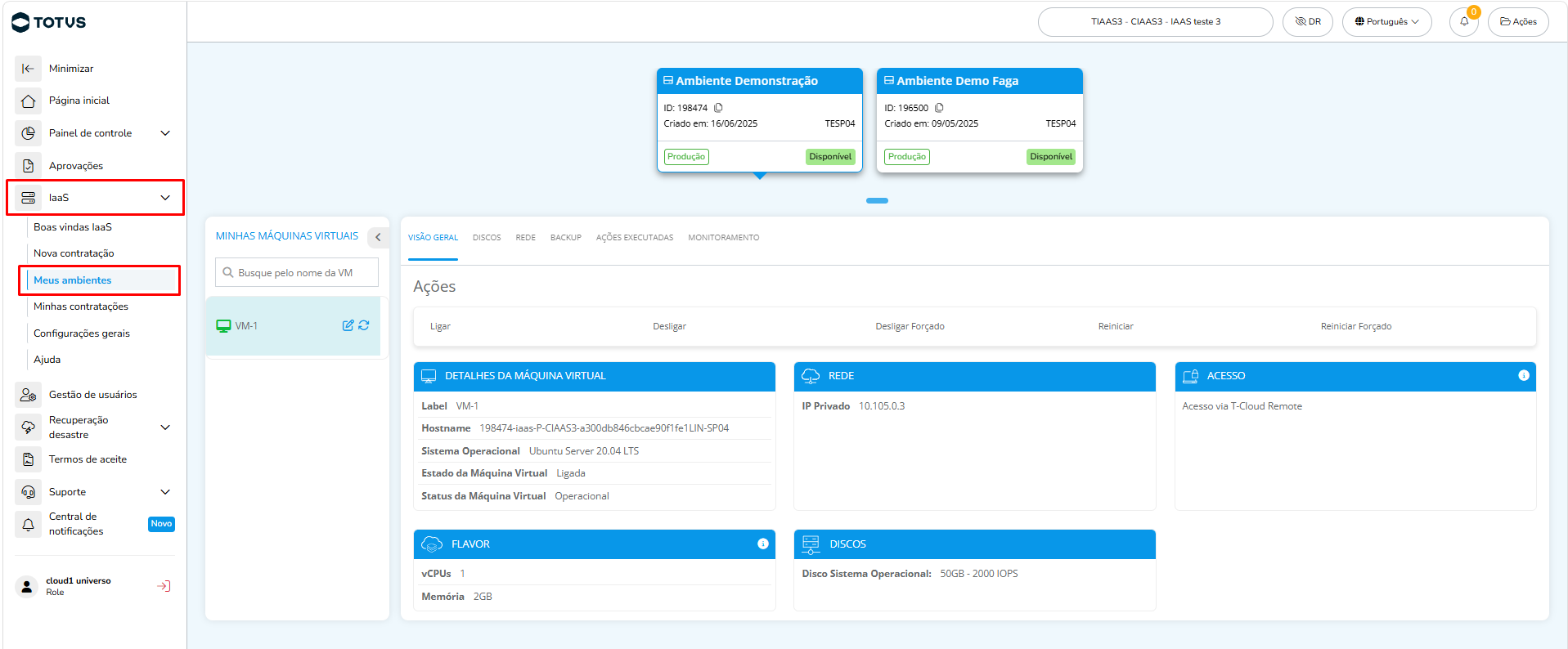Screen dimensions: 1568x649
Task: Click the VM name search field
Action: pos(297,273)
